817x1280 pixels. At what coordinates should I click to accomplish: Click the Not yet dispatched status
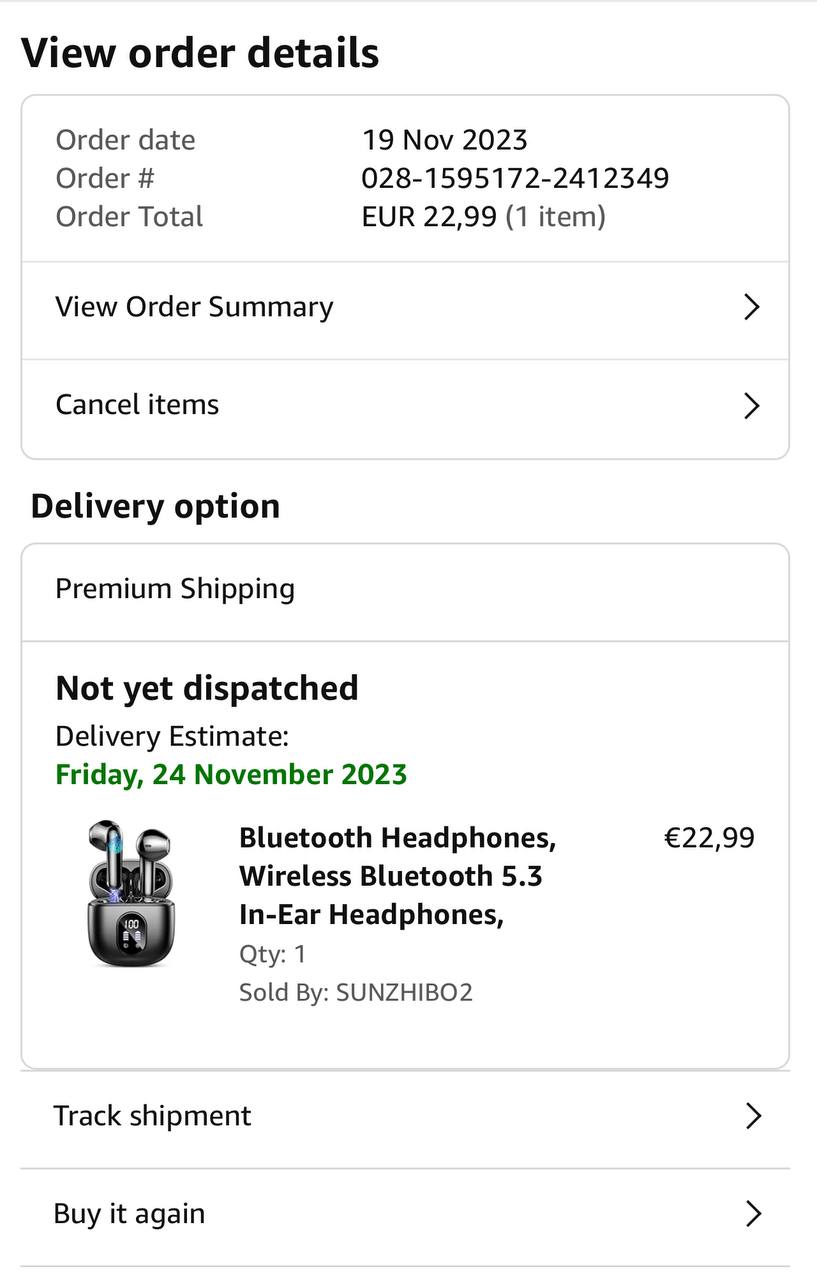207,688
